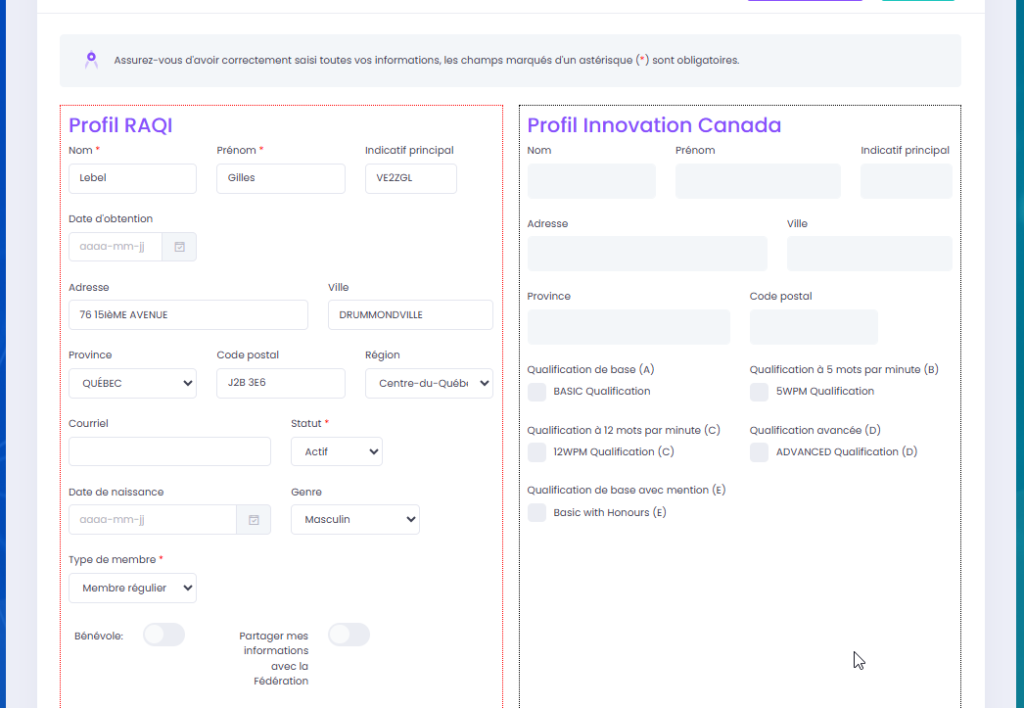This screenshot has height=708, width=1024.
Task: Click the info icon in the notice banner
Action: pos(91,60)
